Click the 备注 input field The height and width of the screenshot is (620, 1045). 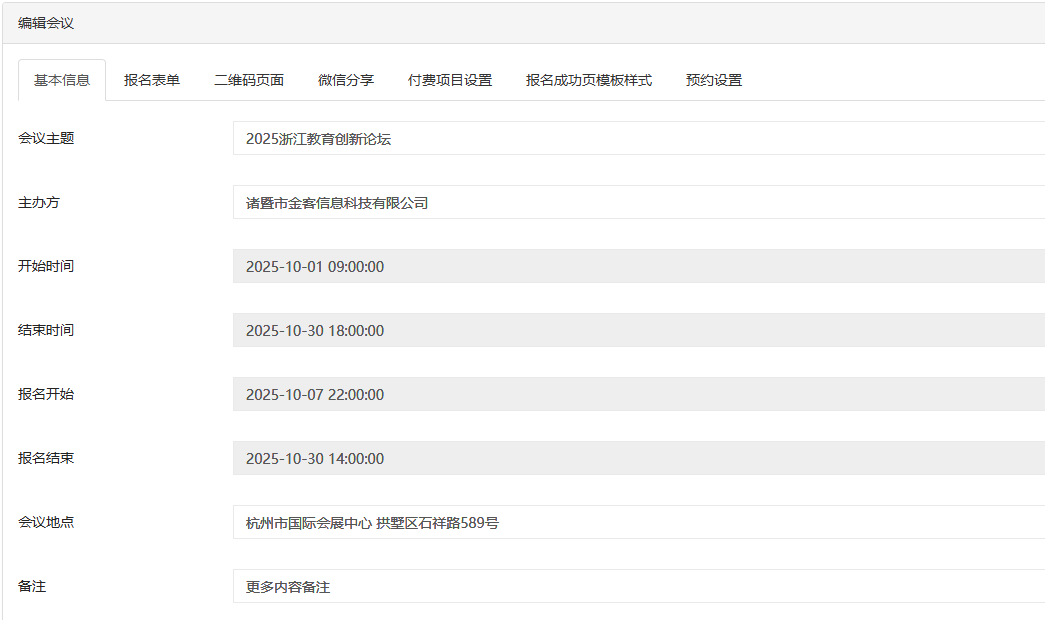pos(638,587)
